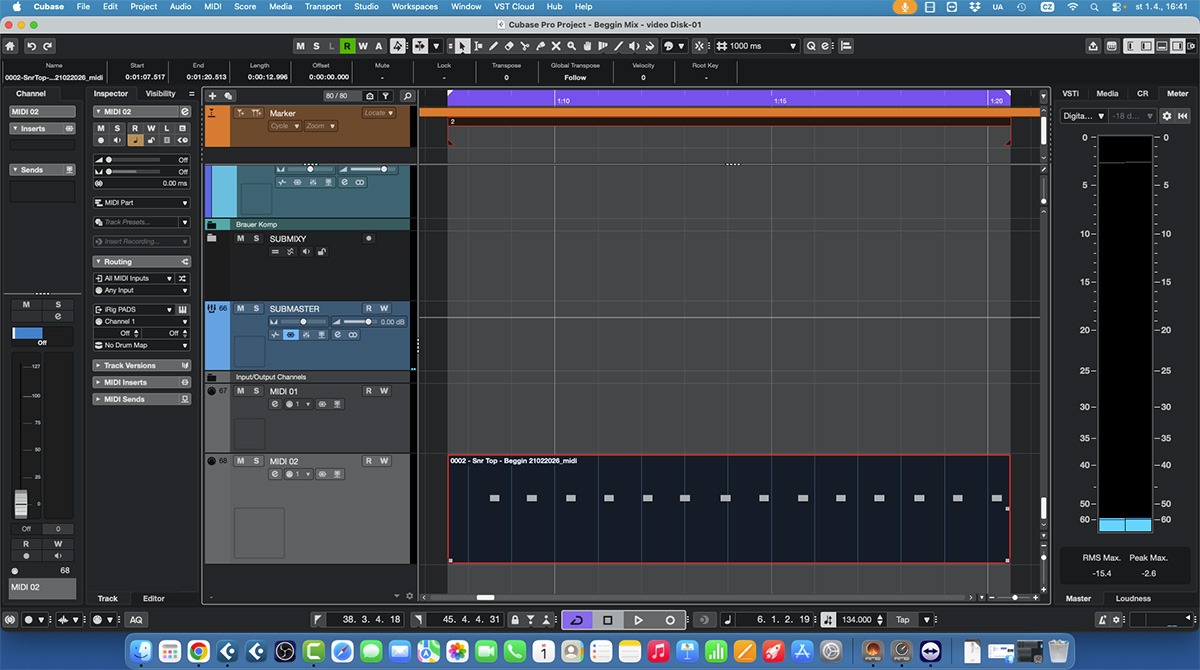Screen dimensions: 1200x670
Task: Mute the SUBMASTER track
Action: [240, 309]
